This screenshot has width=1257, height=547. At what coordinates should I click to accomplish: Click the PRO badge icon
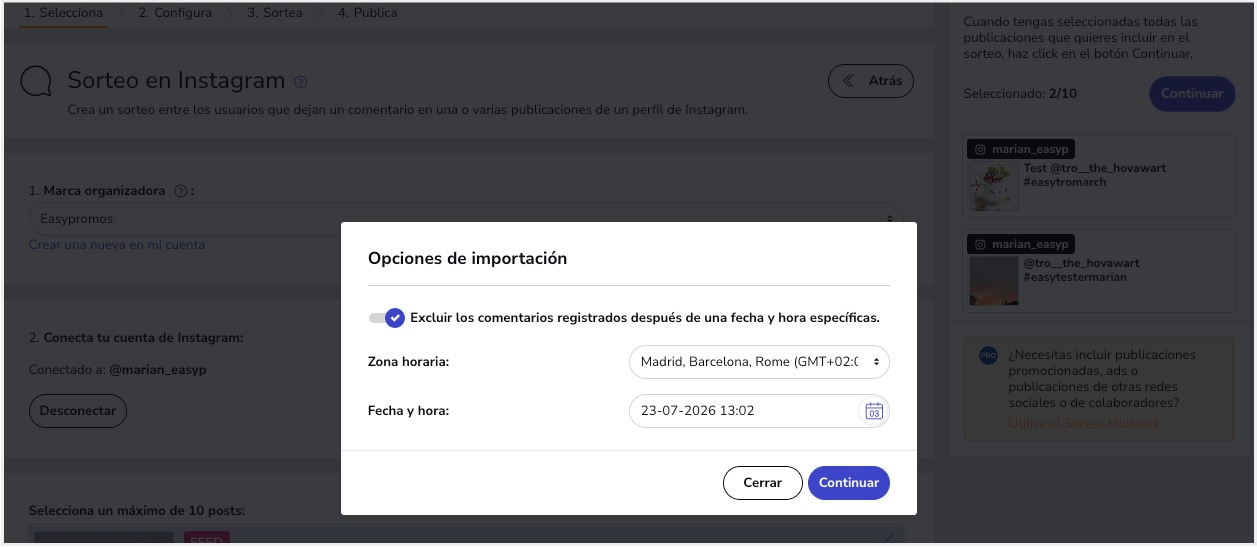coord(988,355)
